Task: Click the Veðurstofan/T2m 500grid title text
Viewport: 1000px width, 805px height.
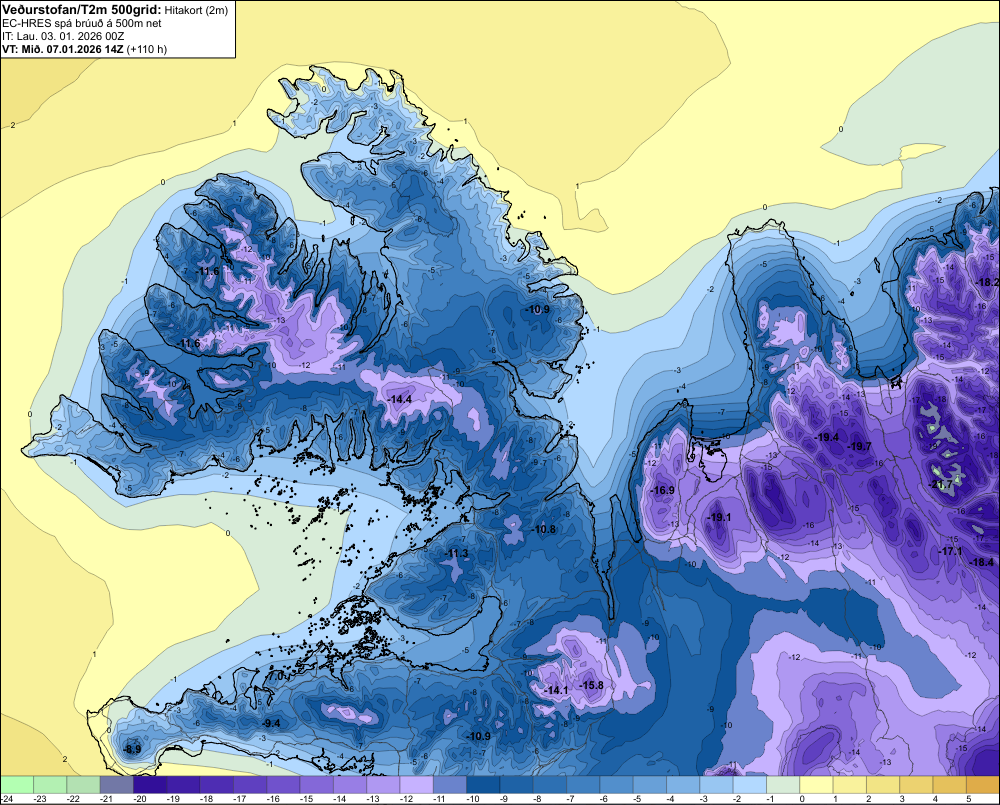Action: click(x=81, y=10)
